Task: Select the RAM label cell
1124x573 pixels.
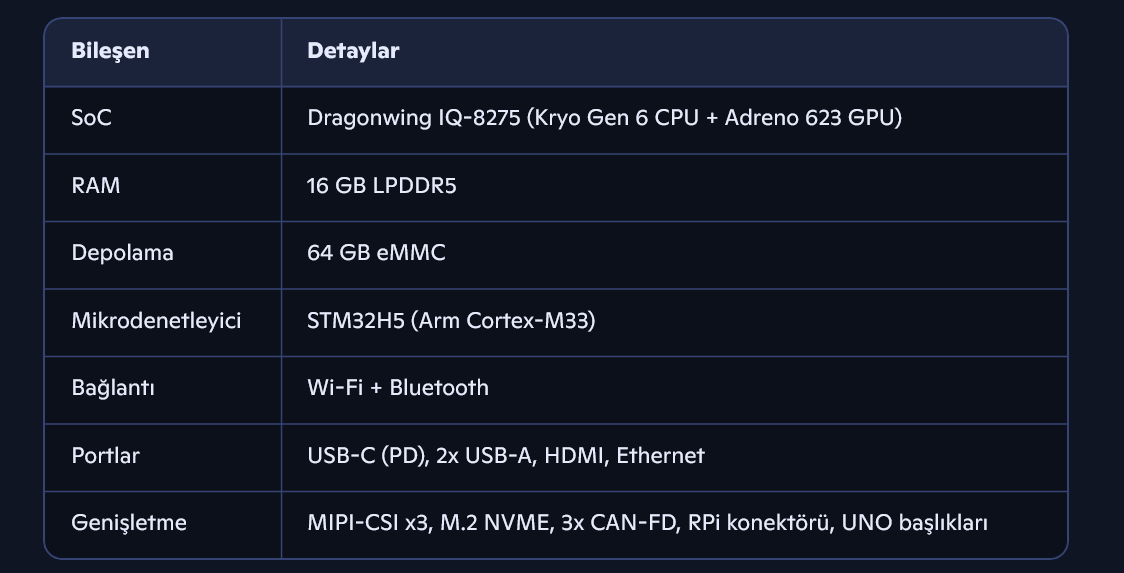Action: pos(96,185)
